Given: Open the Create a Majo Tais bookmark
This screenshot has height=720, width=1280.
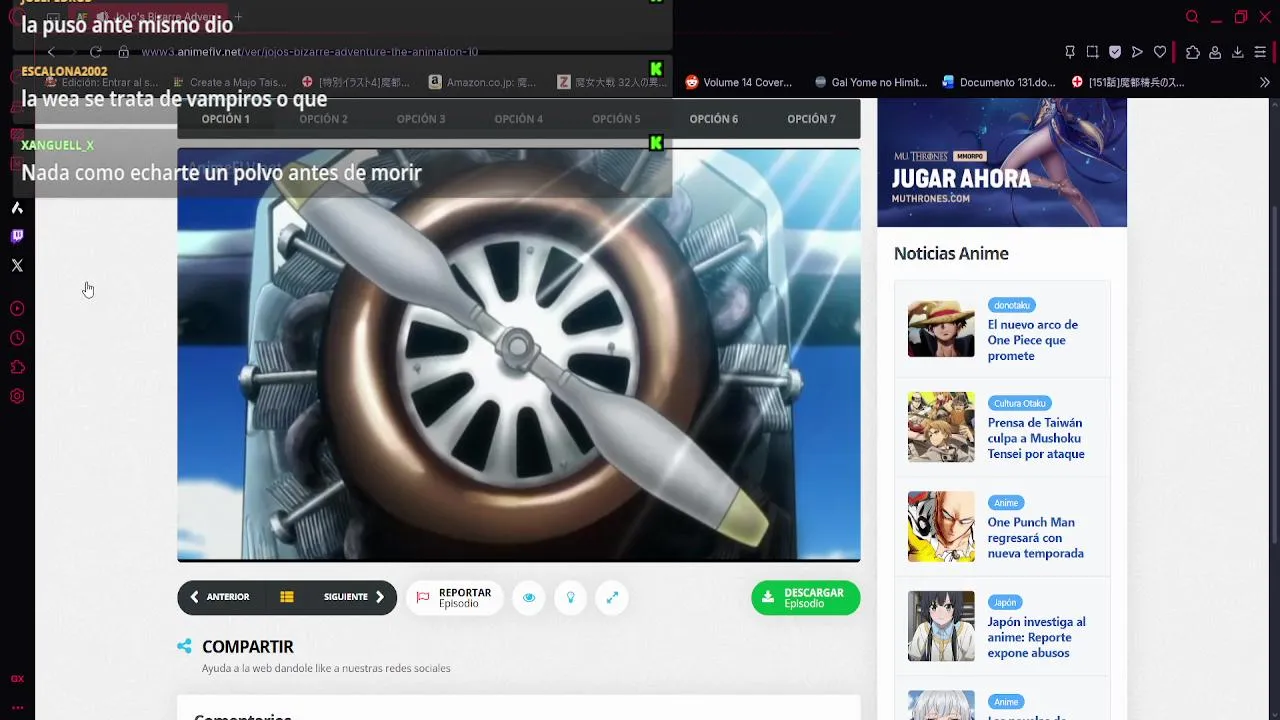Looking at the screenshot, I should [229, 82].
